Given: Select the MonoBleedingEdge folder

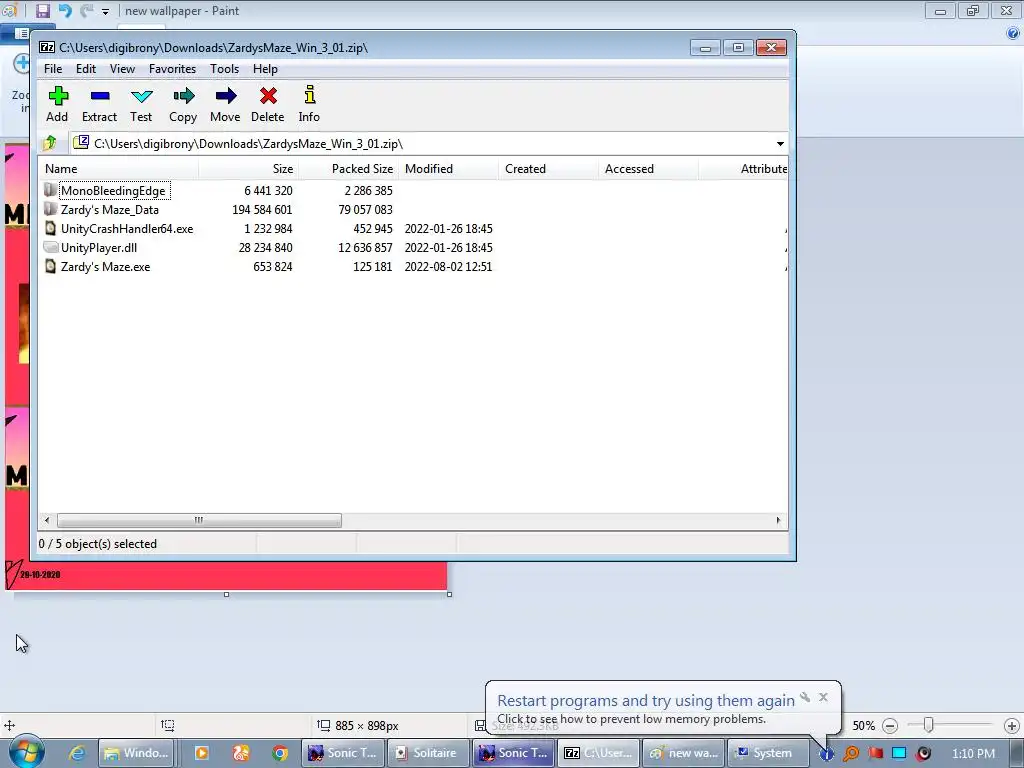Looking at the screenshot, I should tap(113, 191).
